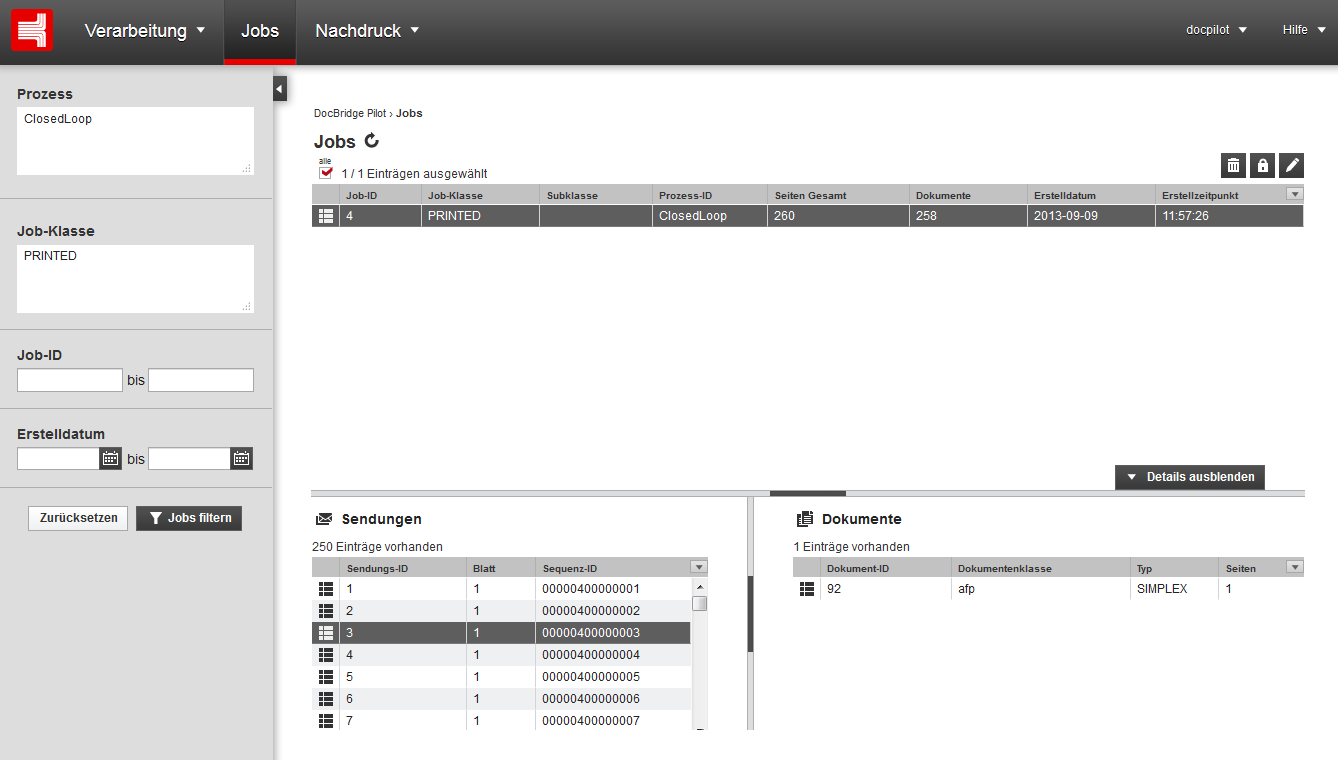Screen dimensions: 1338x760
Task: Click the pencil edit icon above jobs table
Action: (x=1291, y=166)
